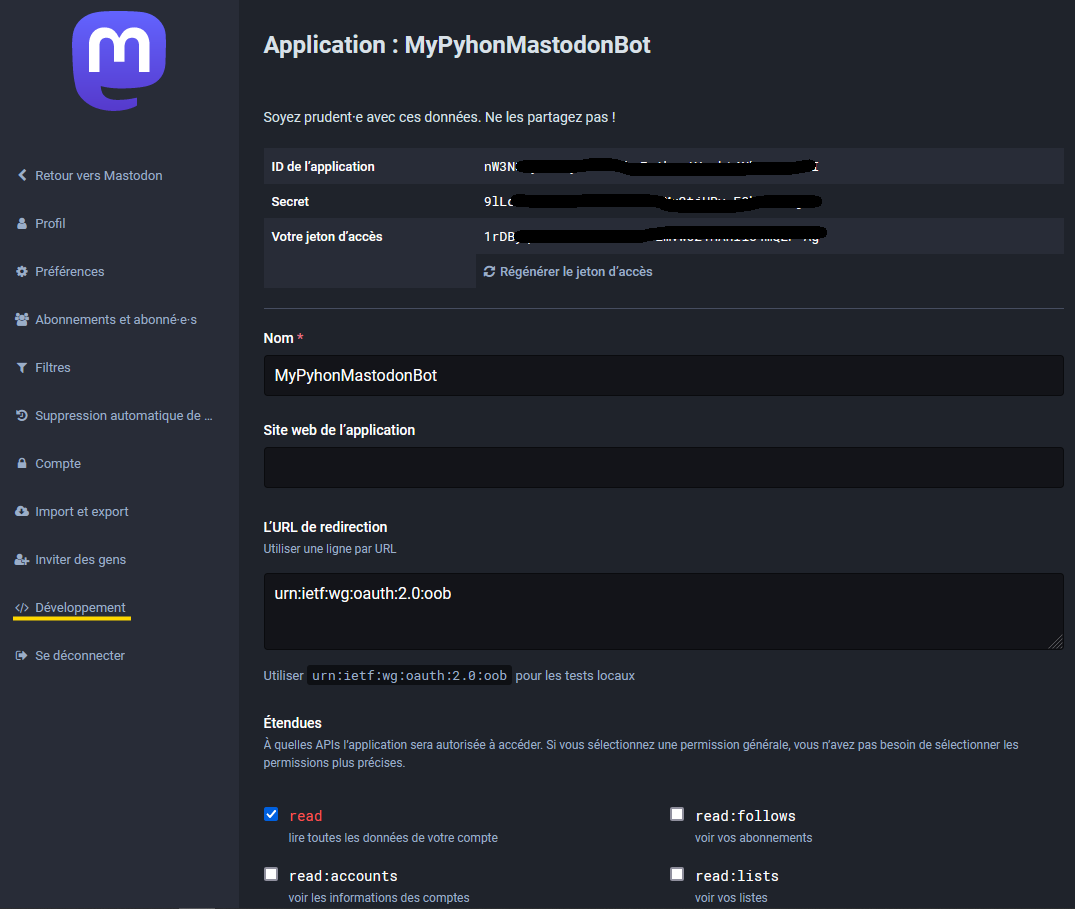Enable the read:lists scope

click(676, 874)
